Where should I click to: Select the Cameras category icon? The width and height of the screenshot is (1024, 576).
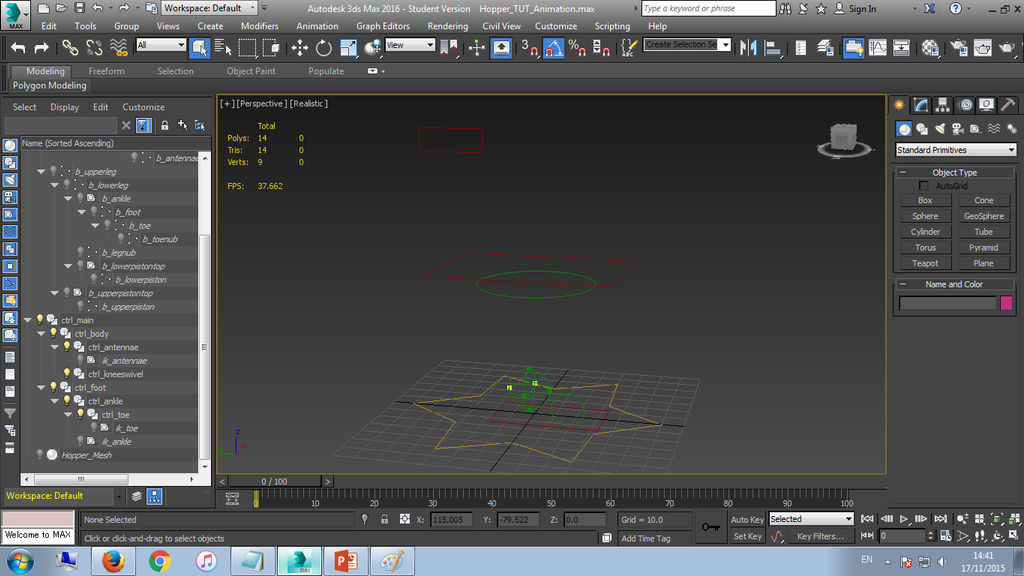pyautogui.click(x=957, y=129)
